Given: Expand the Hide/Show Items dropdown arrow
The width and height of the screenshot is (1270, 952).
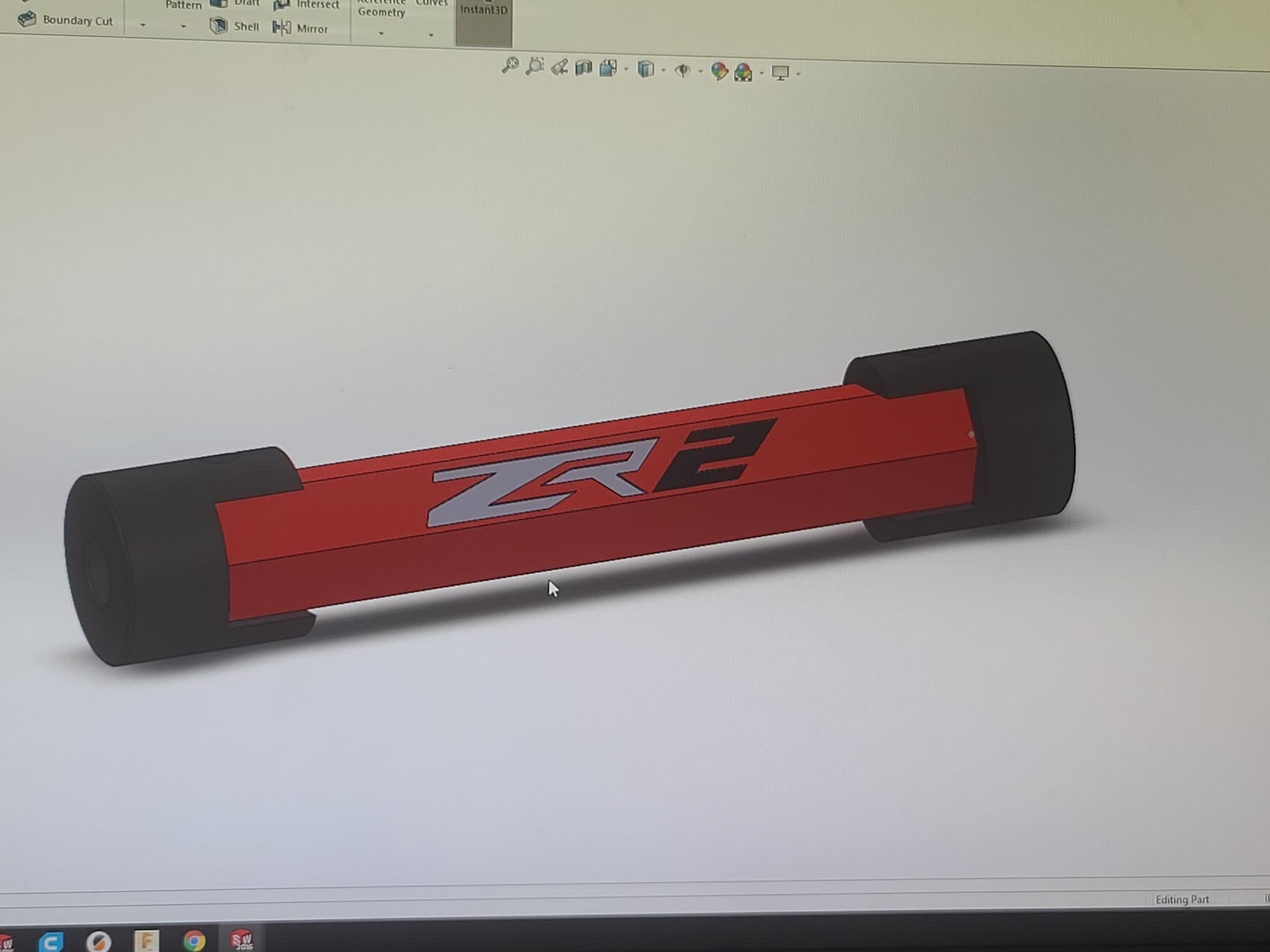Looking at the screenshot, I should click(x=700, y=72).
